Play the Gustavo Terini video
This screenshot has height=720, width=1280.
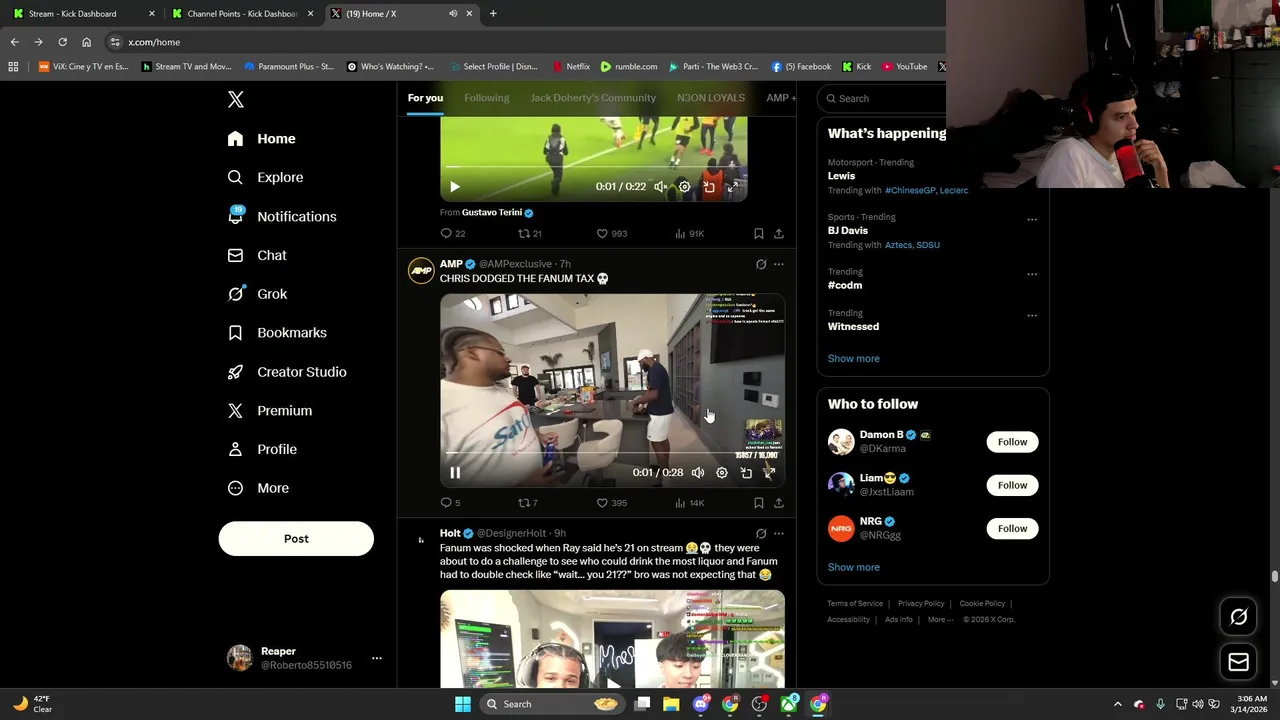(455, 187)
